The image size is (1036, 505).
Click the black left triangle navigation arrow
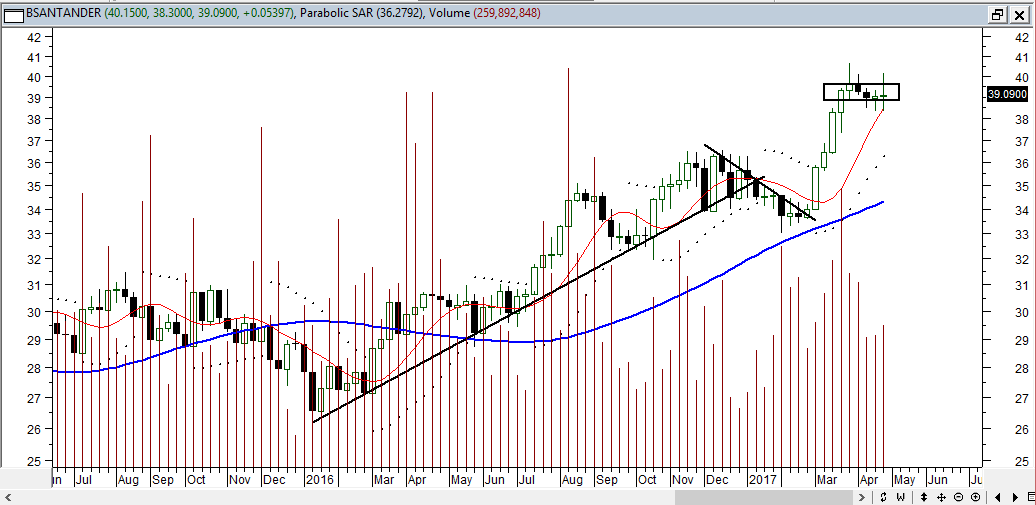(998, 497)
